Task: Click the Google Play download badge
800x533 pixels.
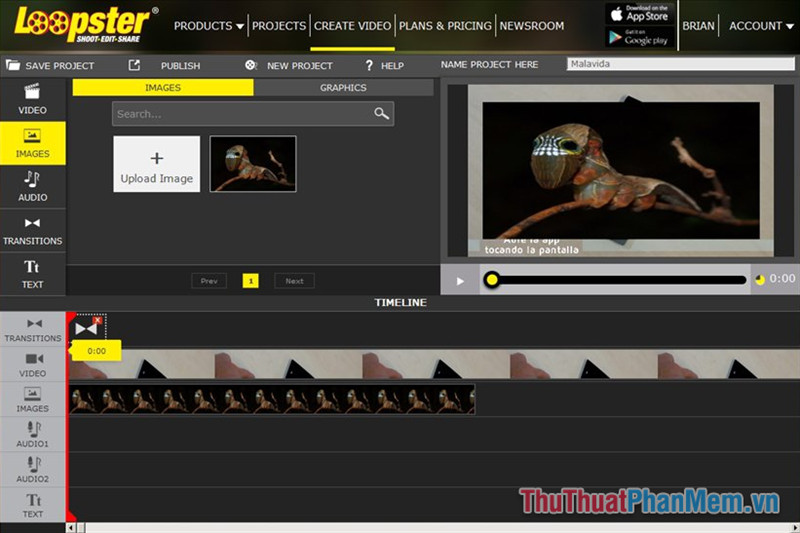Action: click(640, 37)
